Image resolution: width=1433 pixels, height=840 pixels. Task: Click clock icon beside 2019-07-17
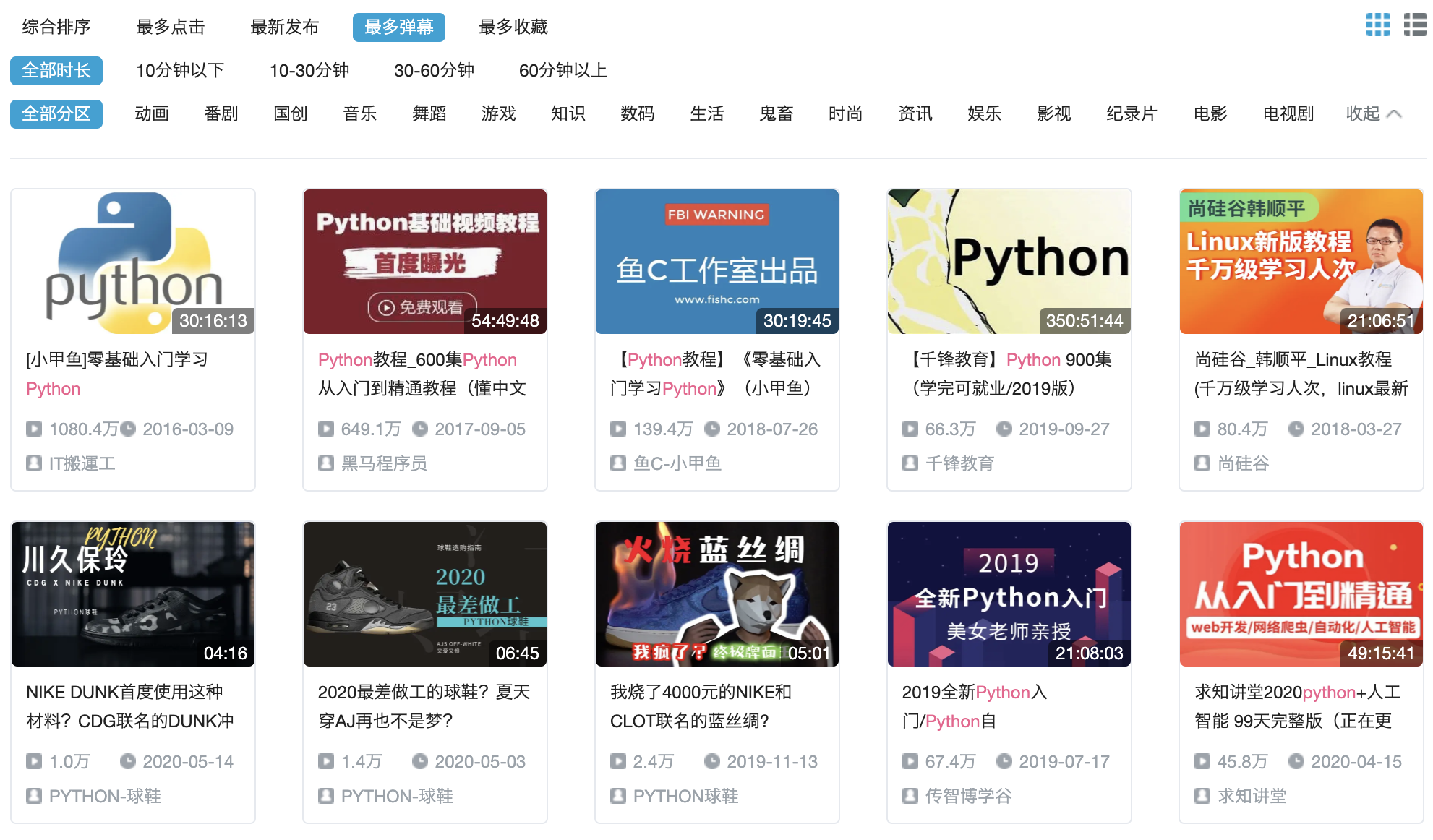pos(1004,761)
